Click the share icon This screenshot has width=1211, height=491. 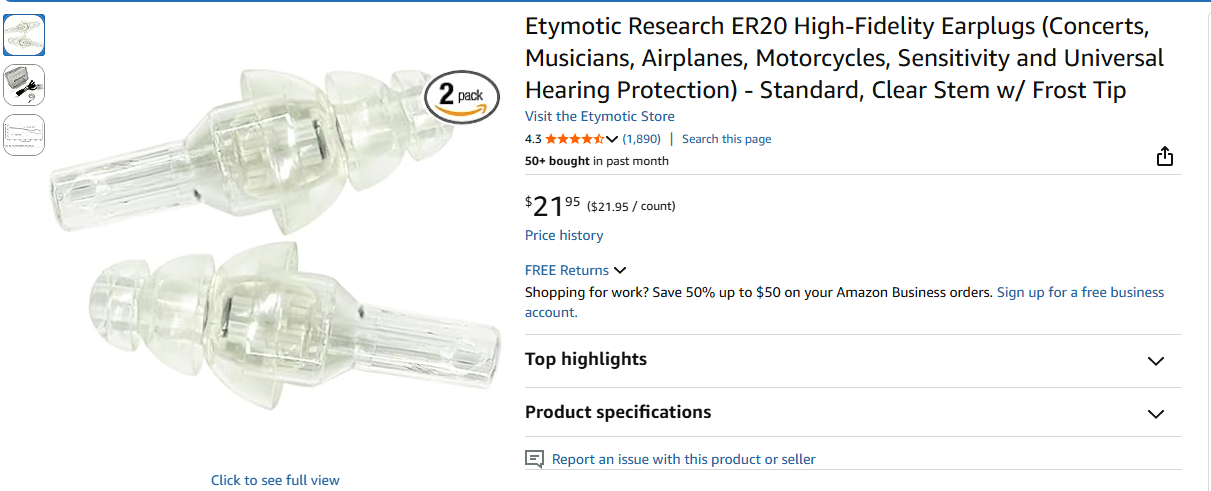(x=1164, y=157)
